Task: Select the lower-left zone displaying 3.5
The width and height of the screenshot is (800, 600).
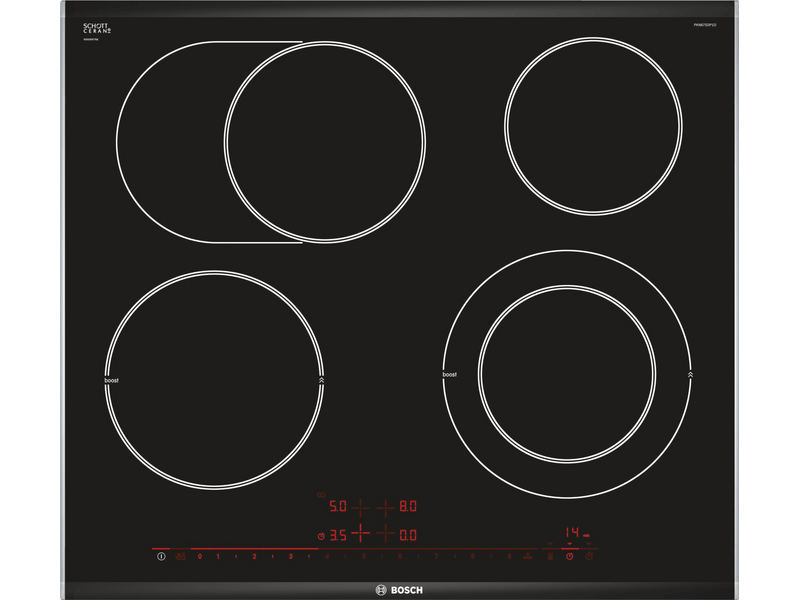Action: click(x=338, y=536)
